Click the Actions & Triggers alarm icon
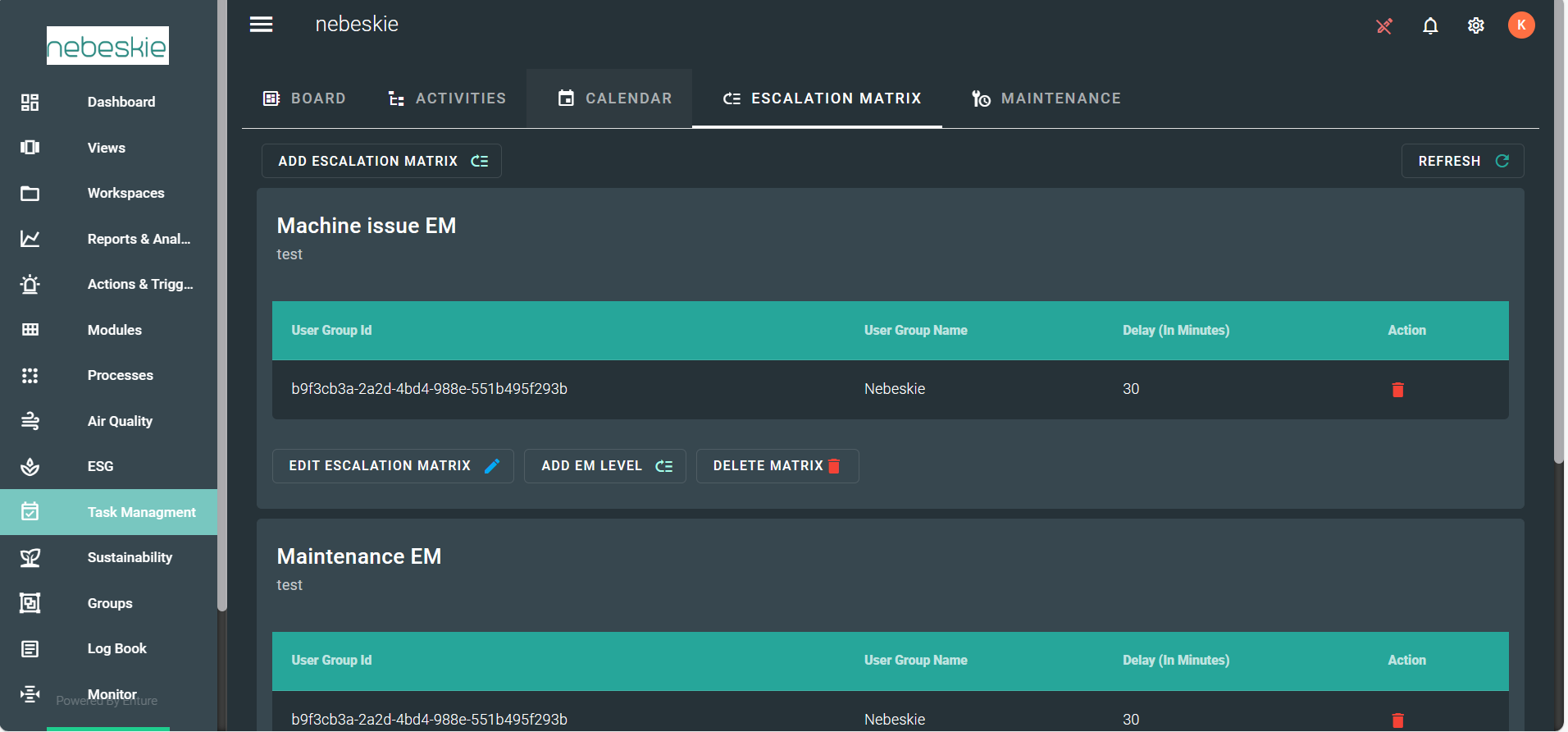This screenshot has width=1568, height=732. (x=30, y=285)
